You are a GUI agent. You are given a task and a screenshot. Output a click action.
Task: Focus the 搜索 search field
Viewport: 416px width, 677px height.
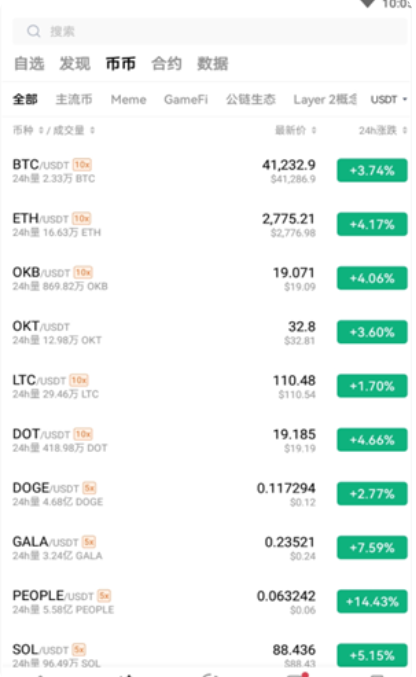[210, 31]
